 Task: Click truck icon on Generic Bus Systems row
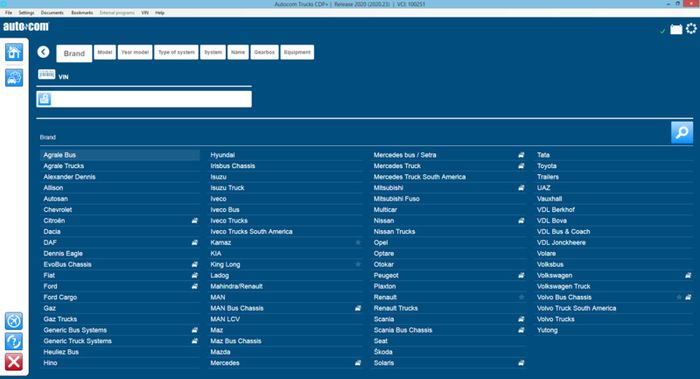pyautogui.click(x=195, y=330)
